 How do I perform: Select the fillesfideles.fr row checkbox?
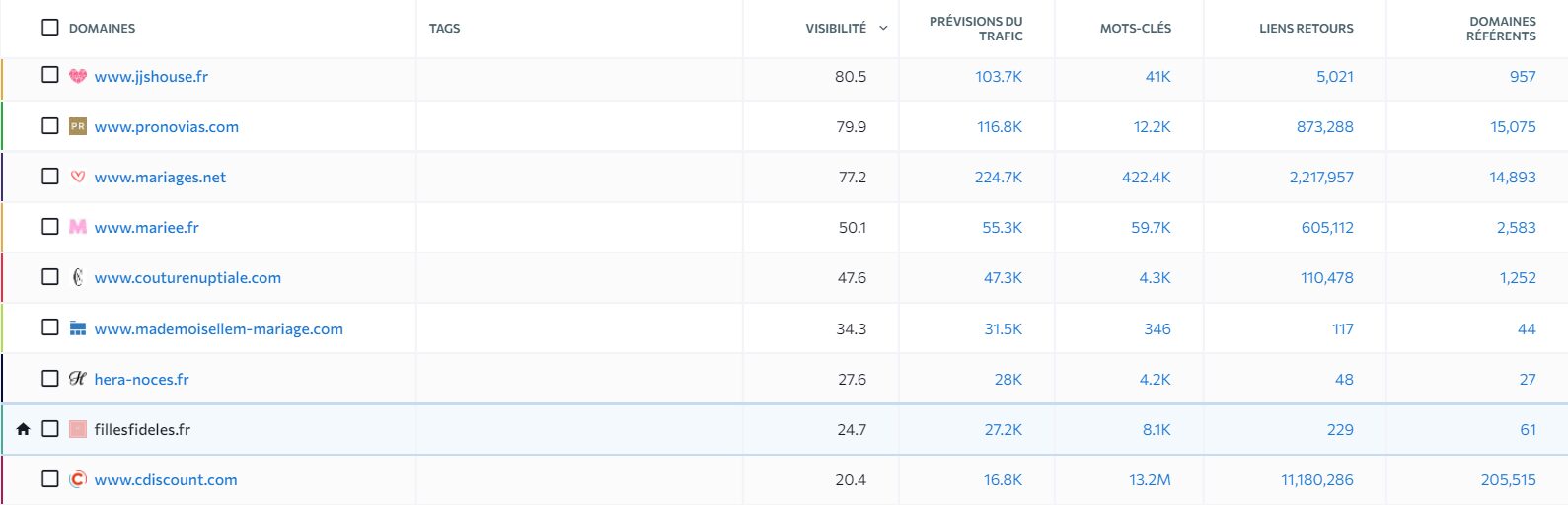pos(50,429)
